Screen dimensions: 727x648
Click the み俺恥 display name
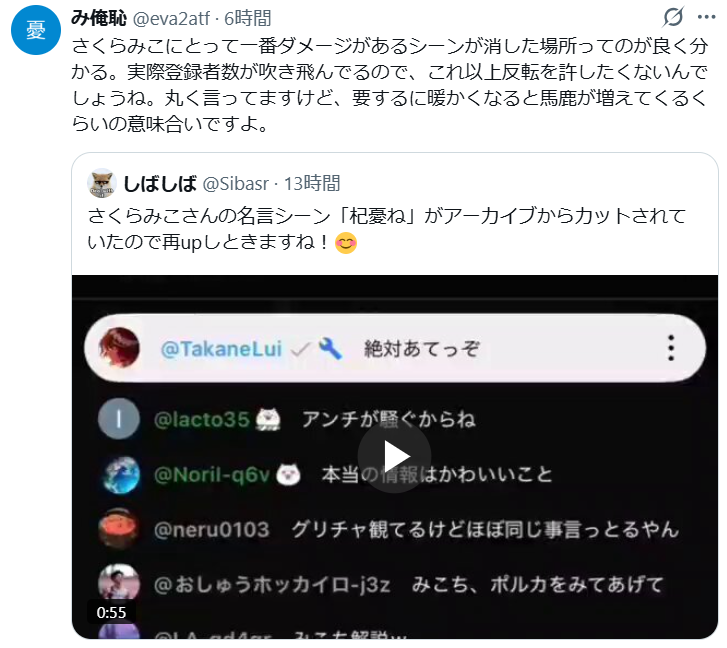point(99,18)
